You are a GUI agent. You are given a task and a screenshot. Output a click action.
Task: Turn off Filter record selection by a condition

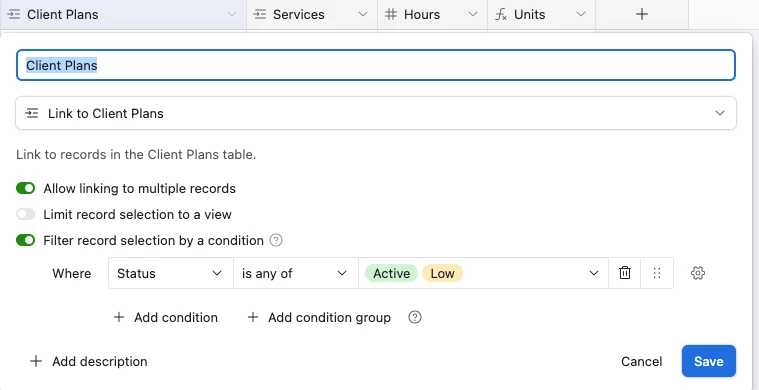(x=26, y=240)
